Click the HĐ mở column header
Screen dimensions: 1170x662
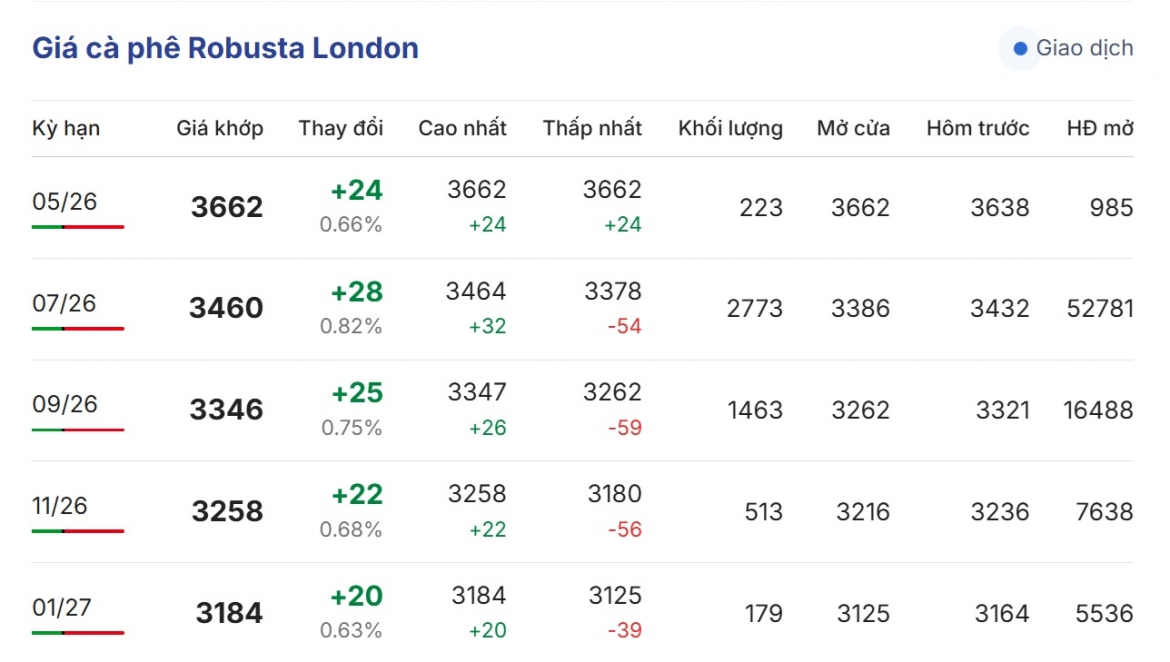pos(1100,128)
